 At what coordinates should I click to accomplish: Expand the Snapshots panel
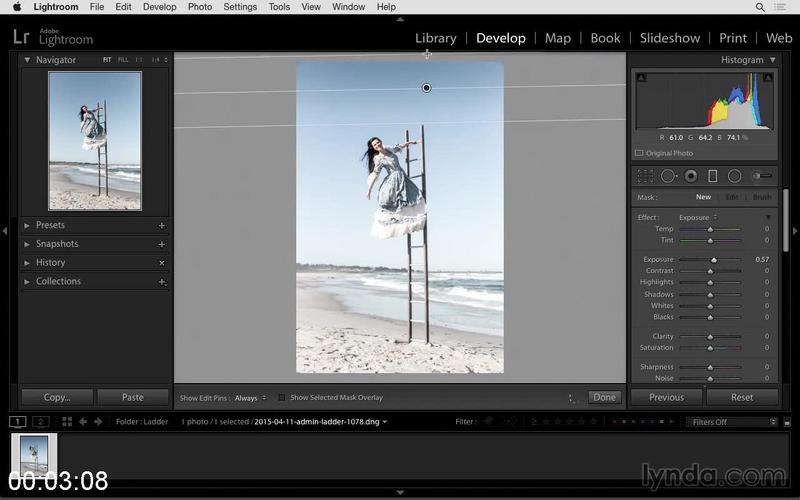click(x=27, y=244)
